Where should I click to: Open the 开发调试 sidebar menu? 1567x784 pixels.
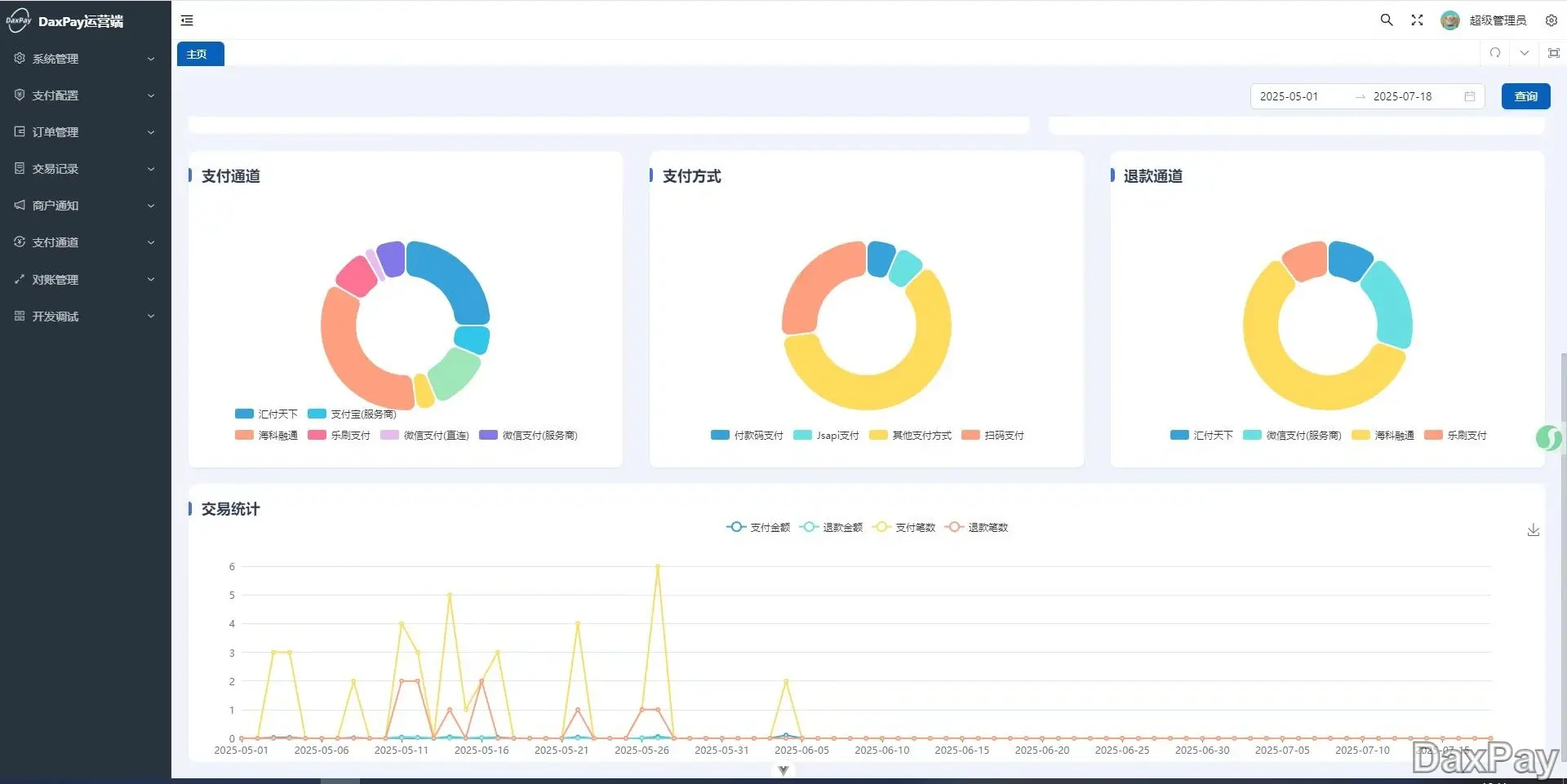pyautogui.click(x=86, y=316)
